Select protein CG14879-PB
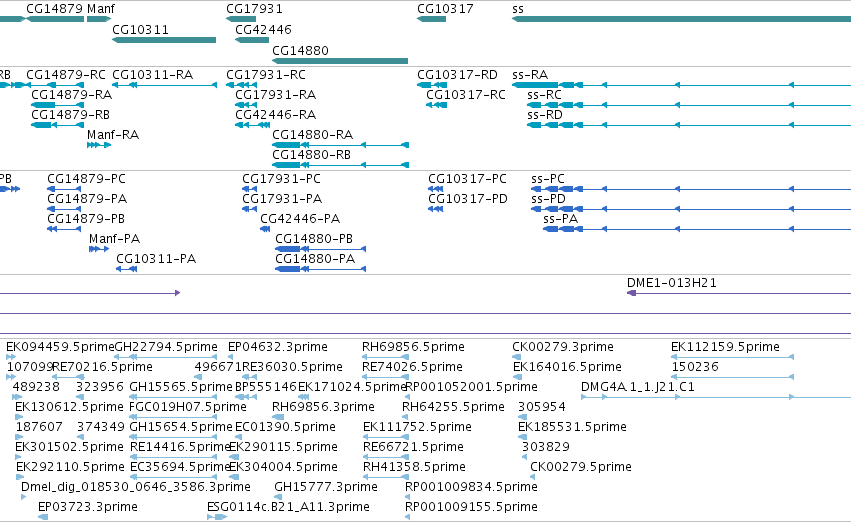 pyautogui.click(x=86, y=219)
